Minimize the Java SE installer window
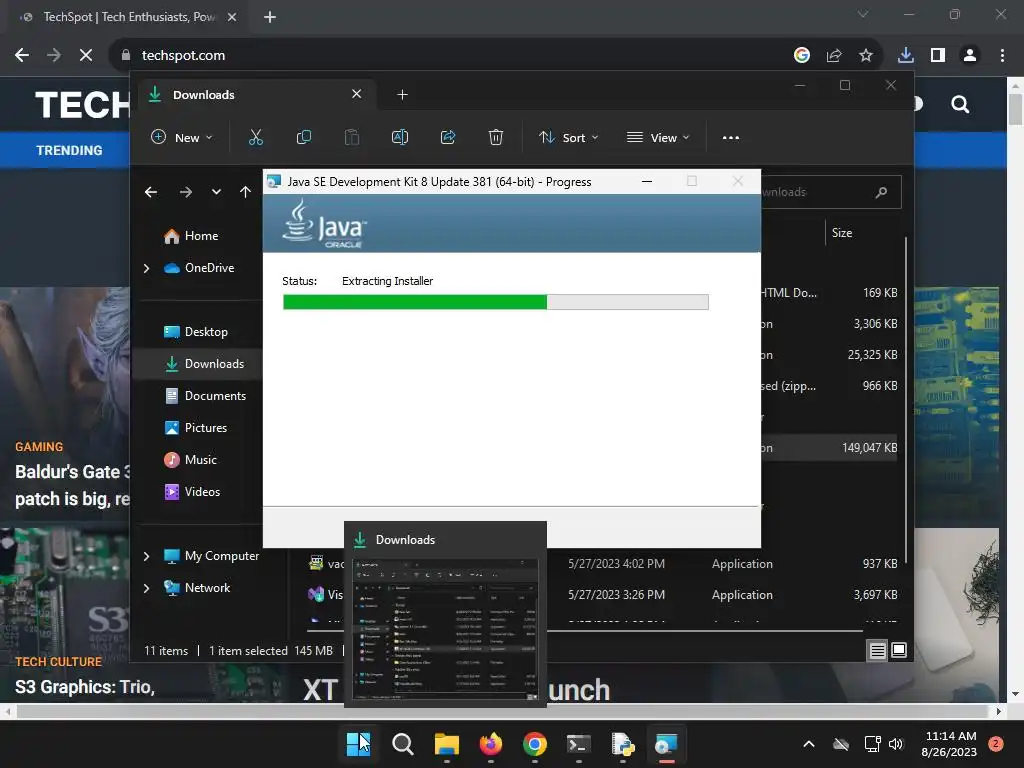 (x=647, y=182)
